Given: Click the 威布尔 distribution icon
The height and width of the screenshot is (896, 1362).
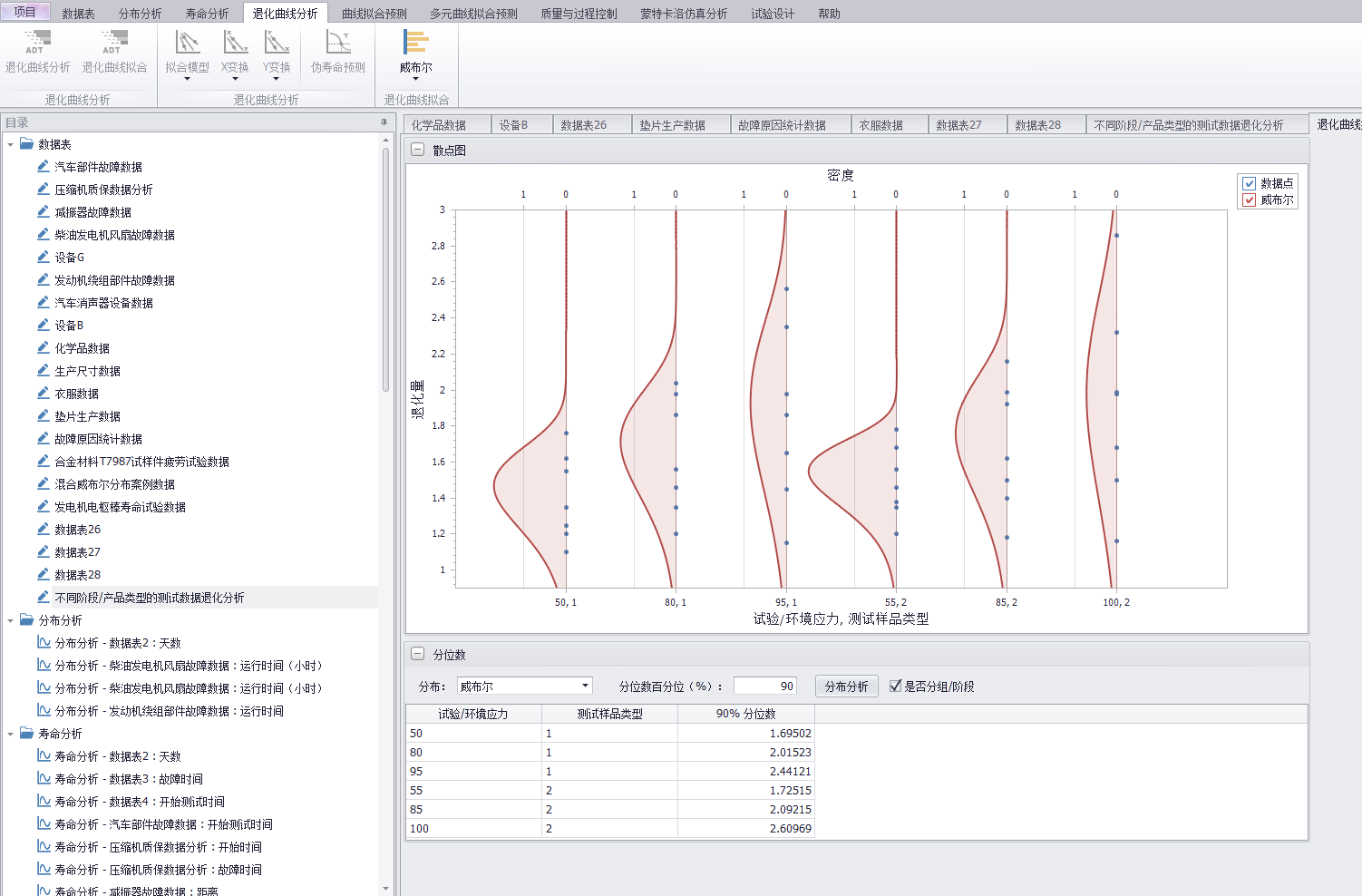Looking at the screenshot, I should point(415,52).
